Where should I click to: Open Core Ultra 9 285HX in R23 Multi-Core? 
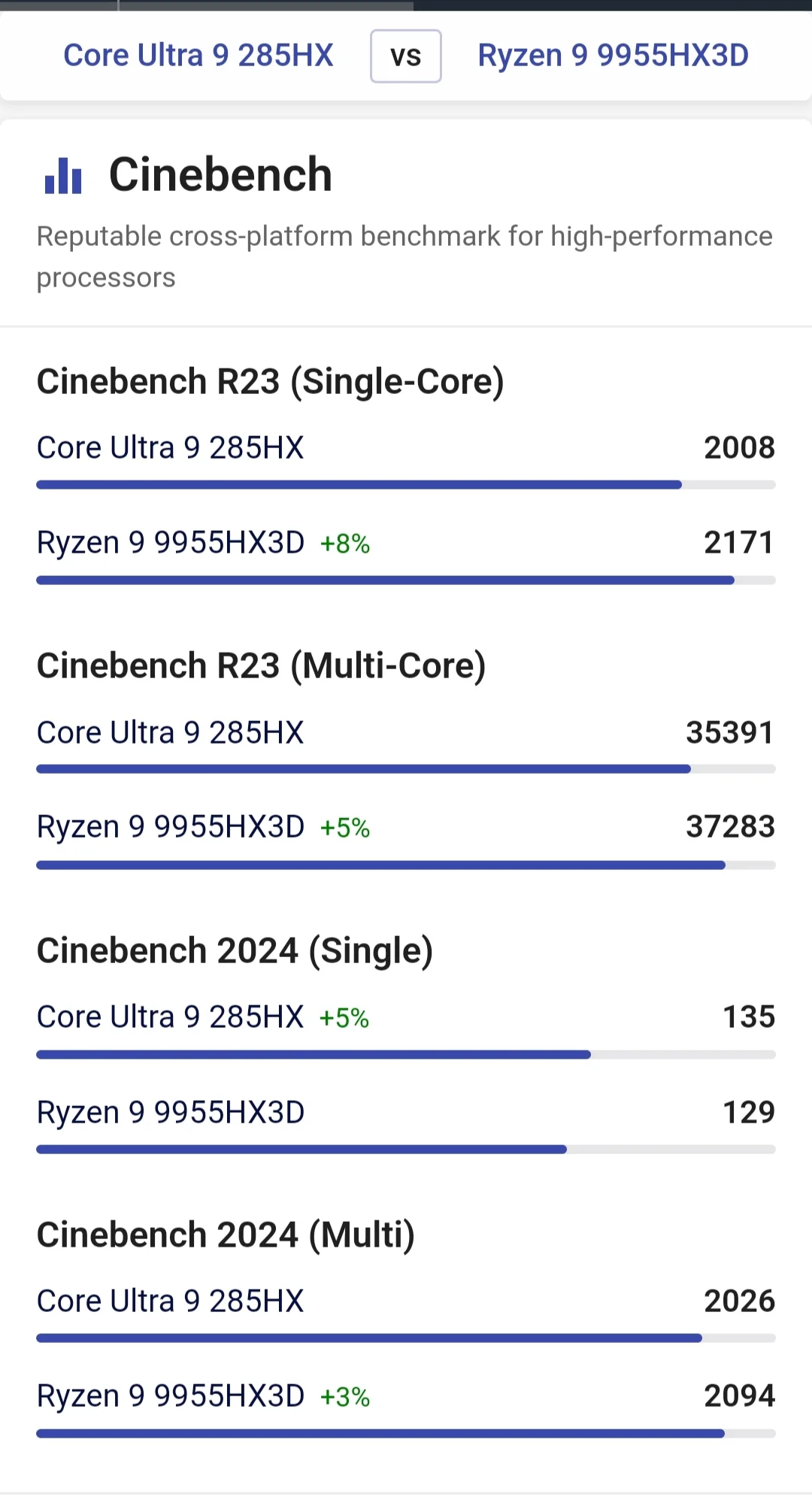[171, 733]
